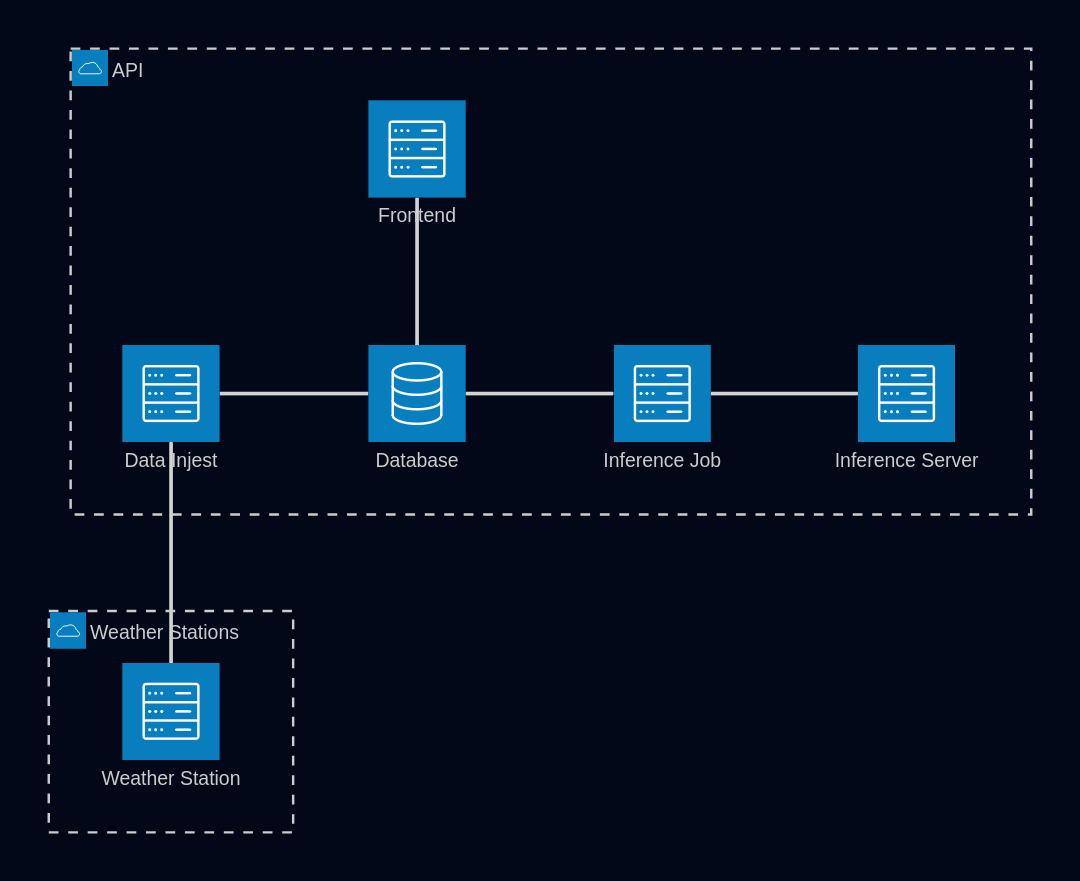This screenshot has height=881, width=1080.
Task: Select the connector from Inference Job to Inference Server
Action: pyautogui.click(x=785, y=393)
